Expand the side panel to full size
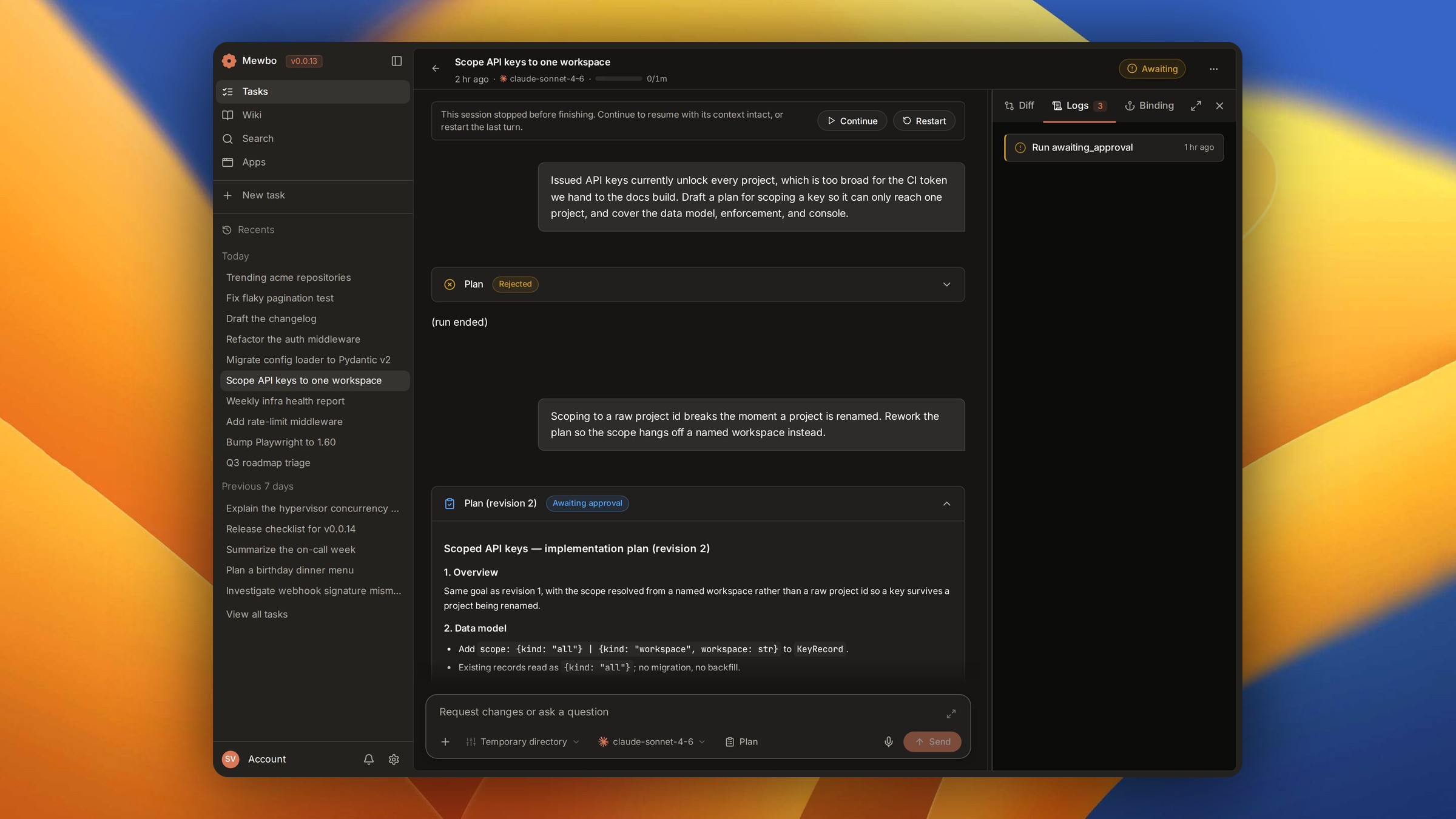Screen dimensions: 1456x819 point(1196,106)
